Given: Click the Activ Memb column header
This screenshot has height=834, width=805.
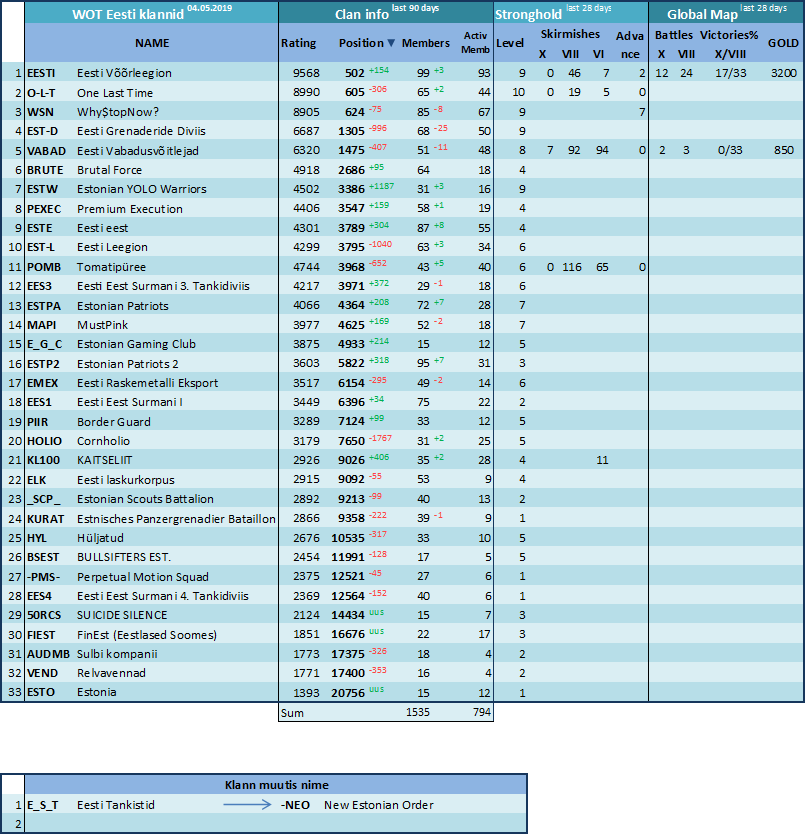Looking at the screenshot, I should pos(475,43).
